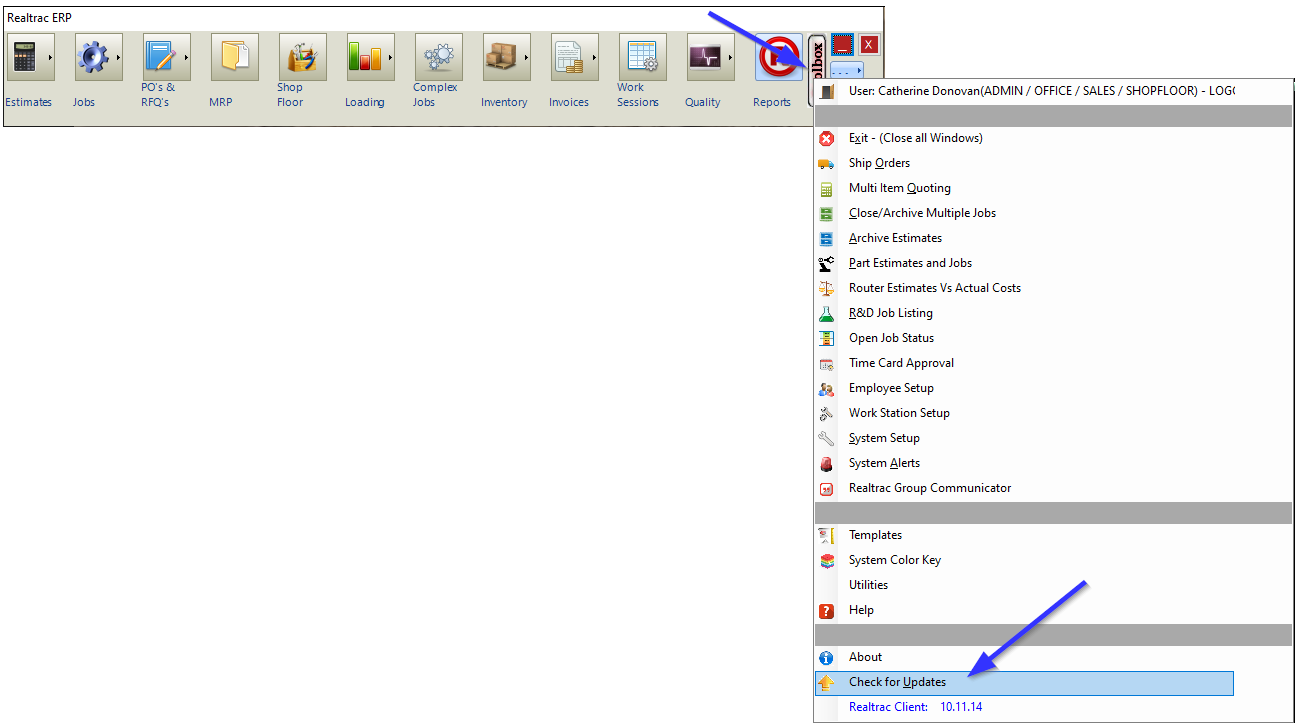
Task: Open the MRP folder icon
Action: [x=235, y=57]
